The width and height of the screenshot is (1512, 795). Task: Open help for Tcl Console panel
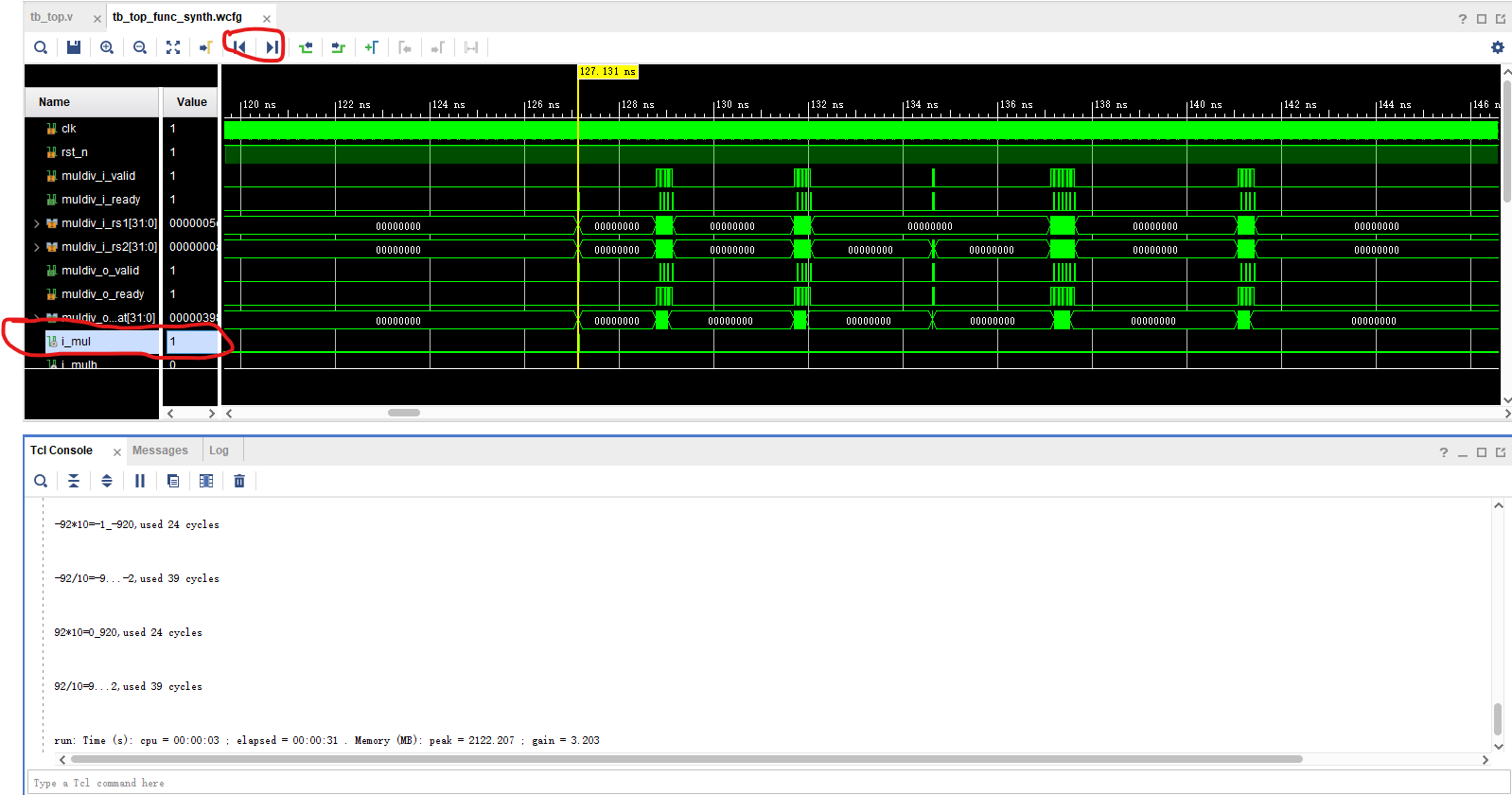[1444, 452]
